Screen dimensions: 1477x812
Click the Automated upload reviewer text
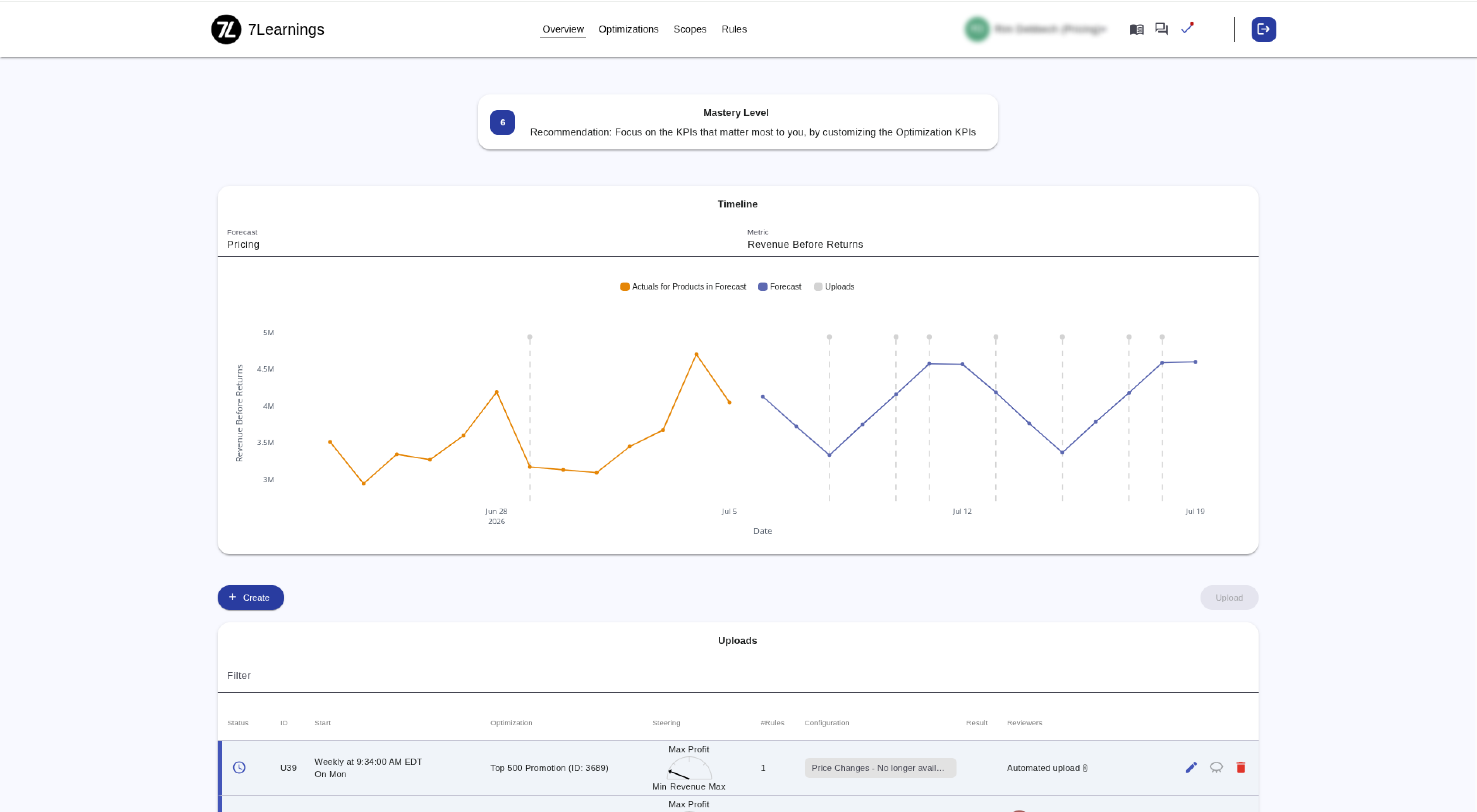(1043, 768)
